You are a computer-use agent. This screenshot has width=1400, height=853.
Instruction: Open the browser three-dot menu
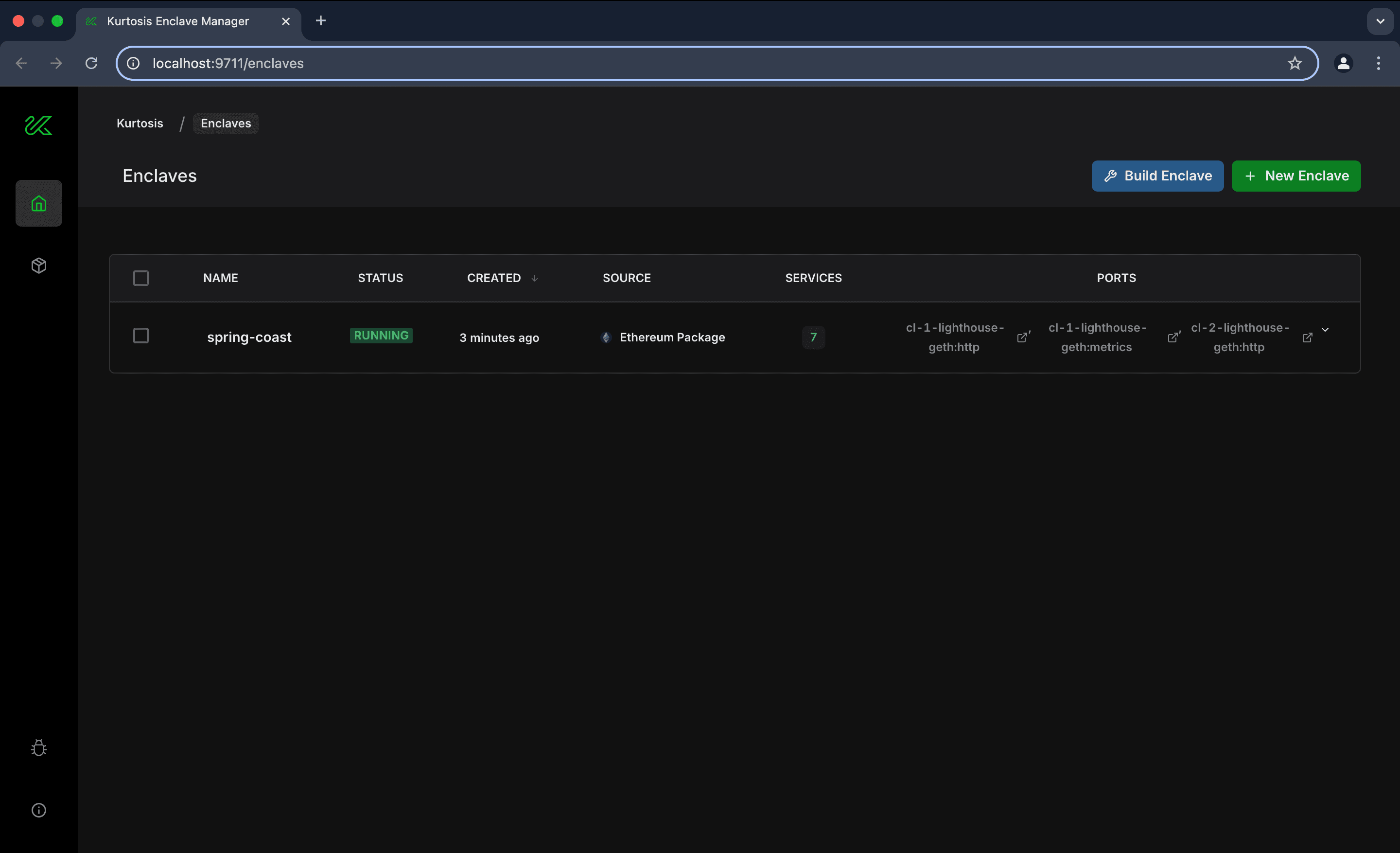click(1379, 63)
